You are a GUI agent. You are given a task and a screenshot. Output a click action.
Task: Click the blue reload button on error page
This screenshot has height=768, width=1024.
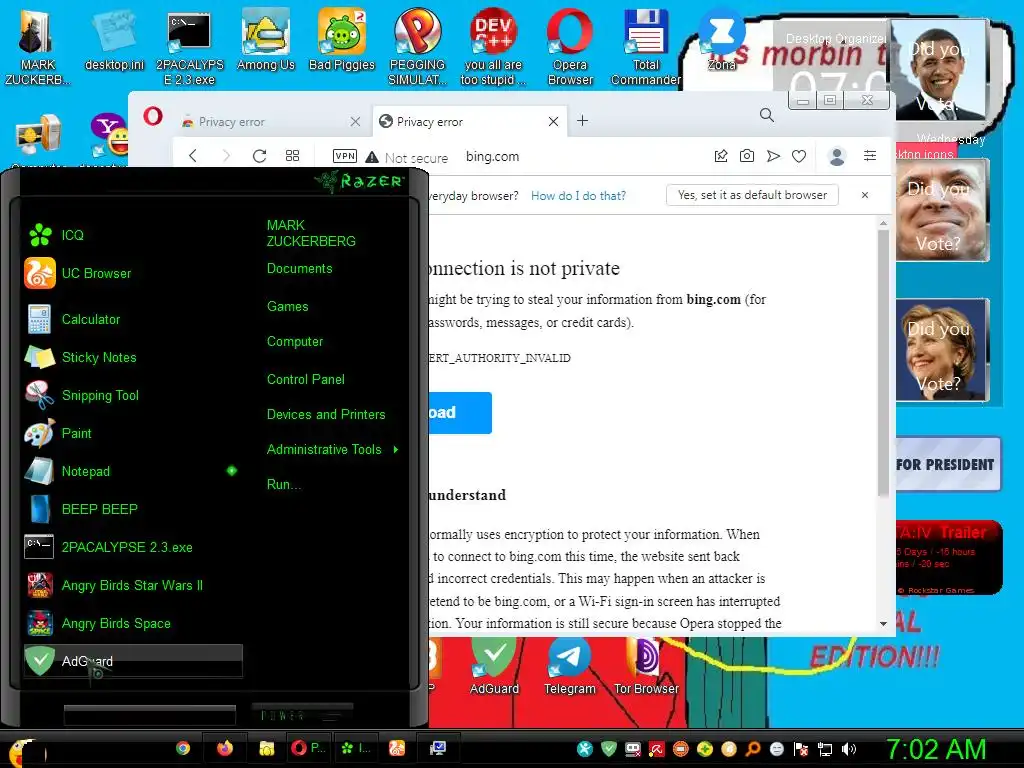coord(460,413)
